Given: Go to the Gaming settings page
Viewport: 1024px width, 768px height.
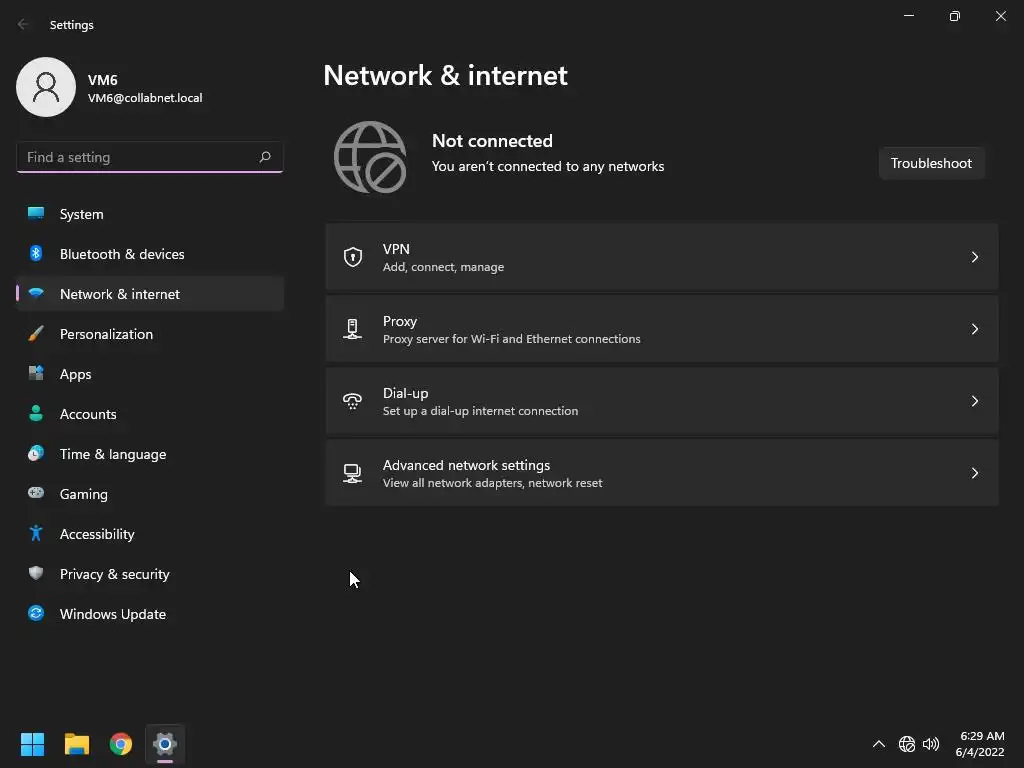Looking at the screenshot, I should pos(83,494).
